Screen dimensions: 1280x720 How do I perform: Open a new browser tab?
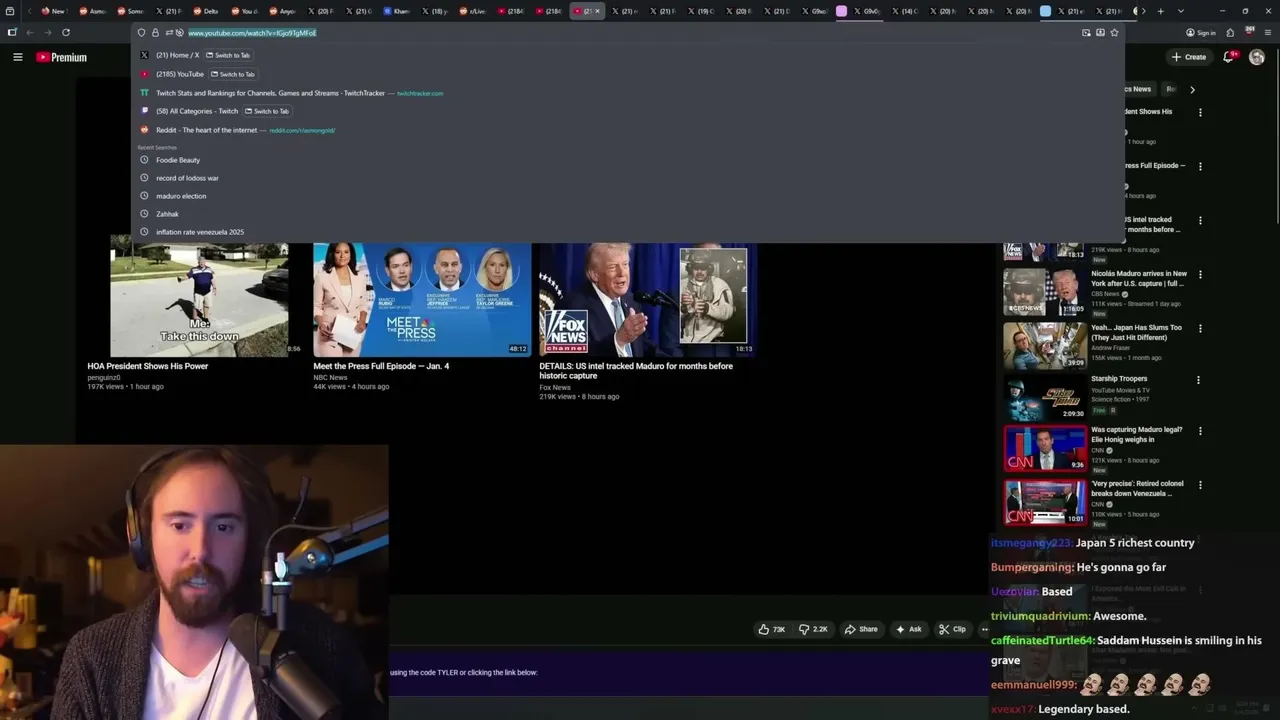coord(1160,11)
